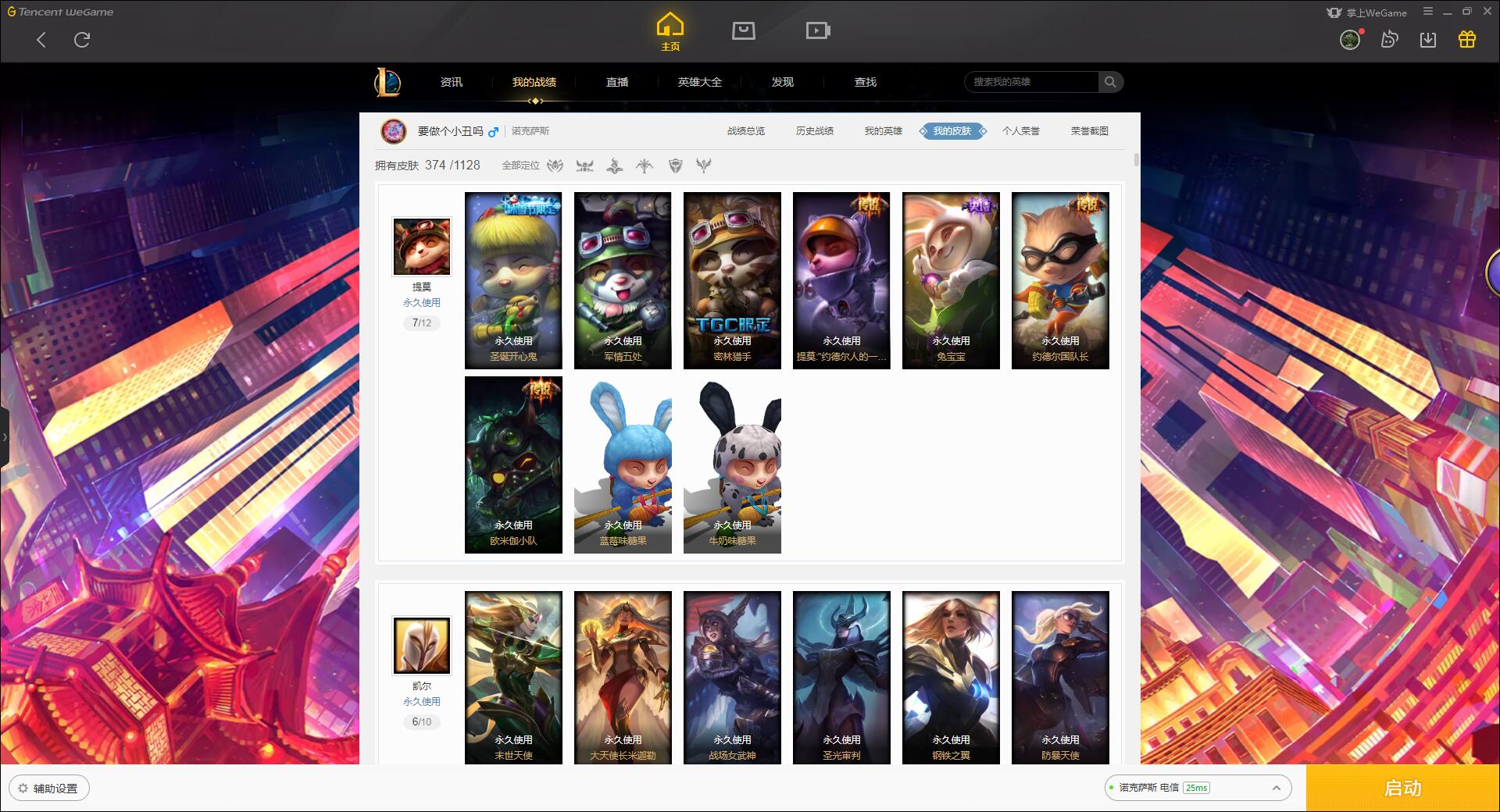Open the 发现 discover tab
The width and height of the screenshot is (1500, 812).
783,82
